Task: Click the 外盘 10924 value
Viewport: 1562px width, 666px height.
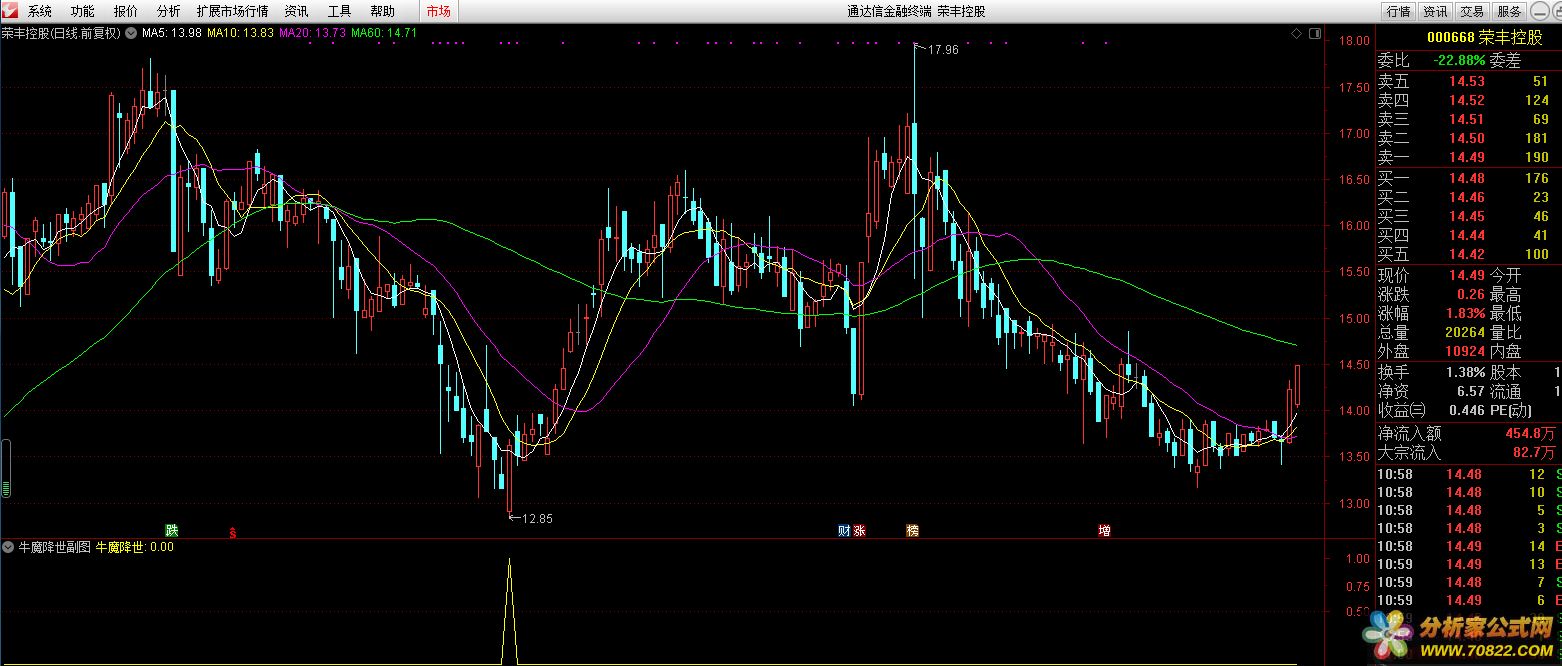Action: [x=1464, y=351]
